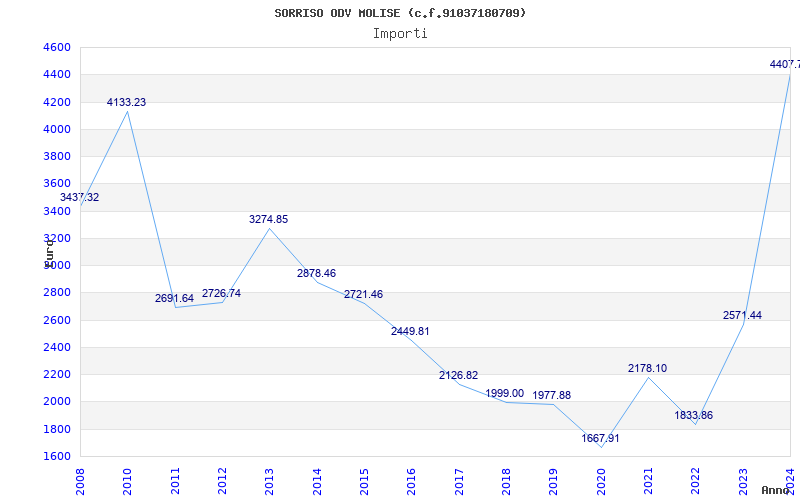Click the 2015 x-axis year label
800x500 pixels.
coord(364,481)
